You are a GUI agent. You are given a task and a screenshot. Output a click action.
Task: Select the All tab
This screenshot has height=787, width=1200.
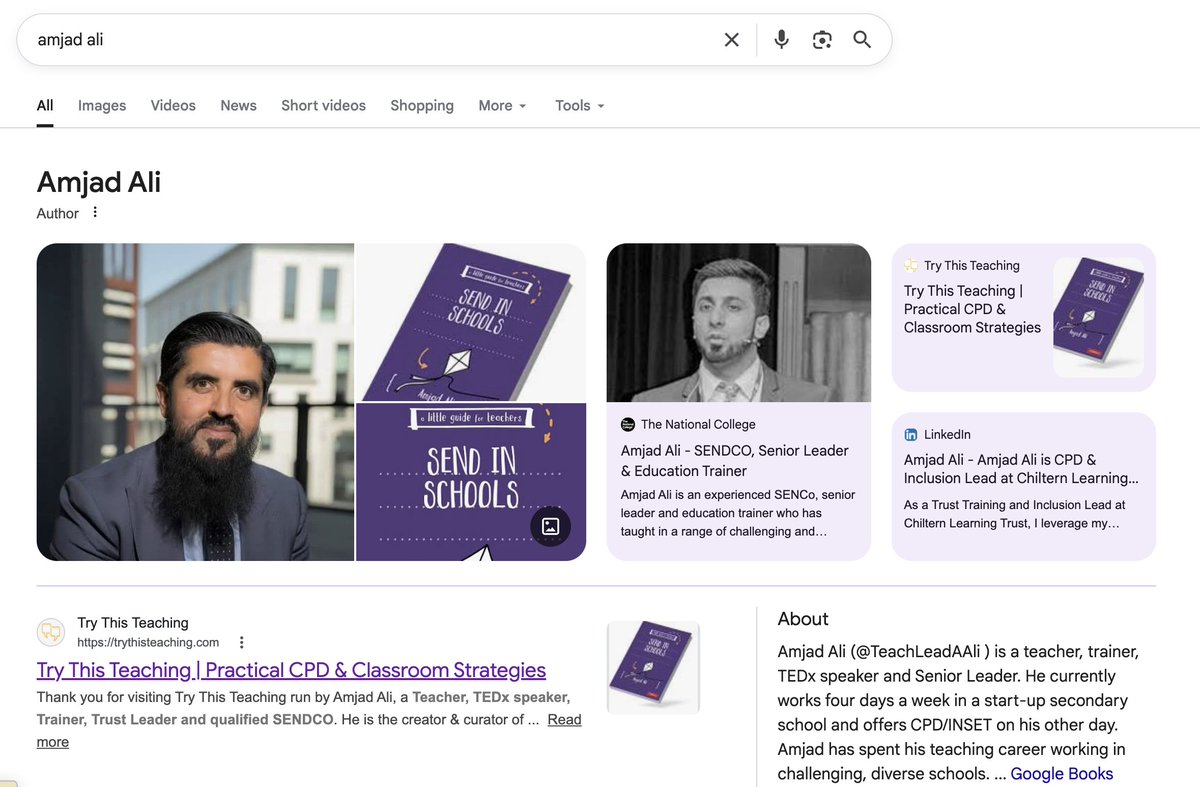[45, 106]
